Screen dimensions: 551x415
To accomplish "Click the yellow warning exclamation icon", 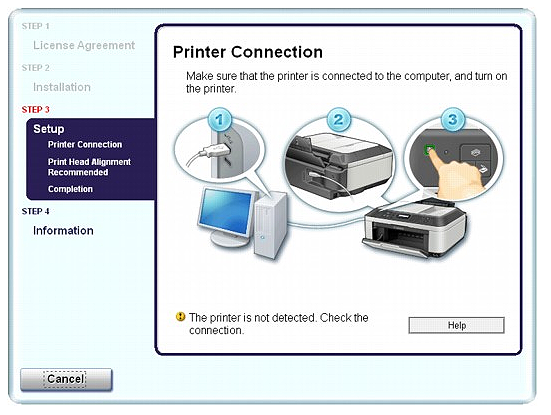I will pyautogui.click(x=180, y=317).
